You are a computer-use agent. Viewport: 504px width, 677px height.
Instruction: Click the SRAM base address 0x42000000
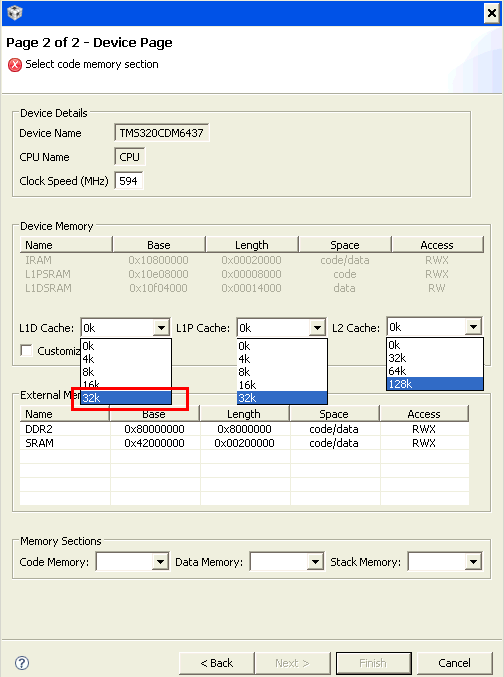[154, 443]
